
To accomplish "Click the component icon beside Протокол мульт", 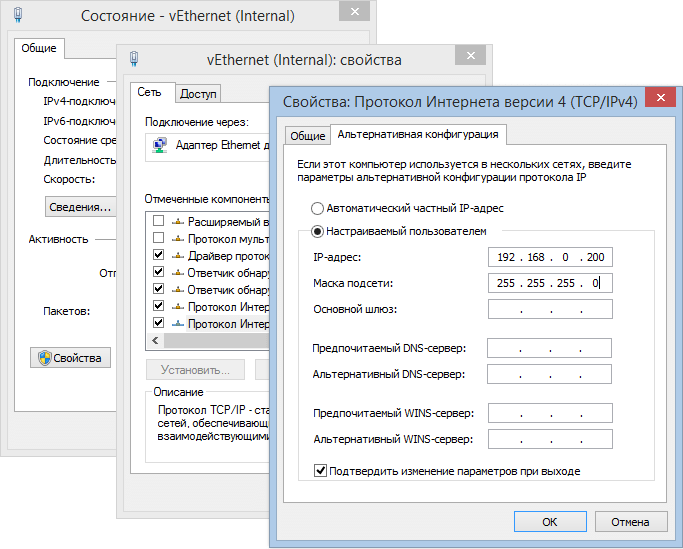I will click(x=178, y=239).
